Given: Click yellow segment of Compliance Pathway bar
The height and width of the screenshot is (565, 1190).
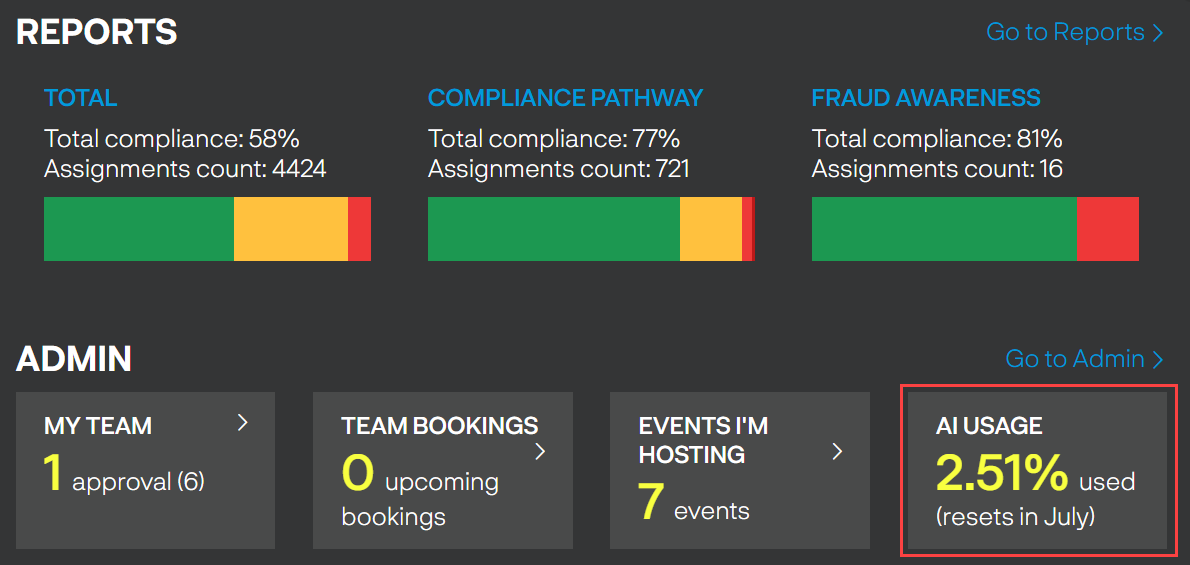Looking at the screenshot, I should click(710, 229).
